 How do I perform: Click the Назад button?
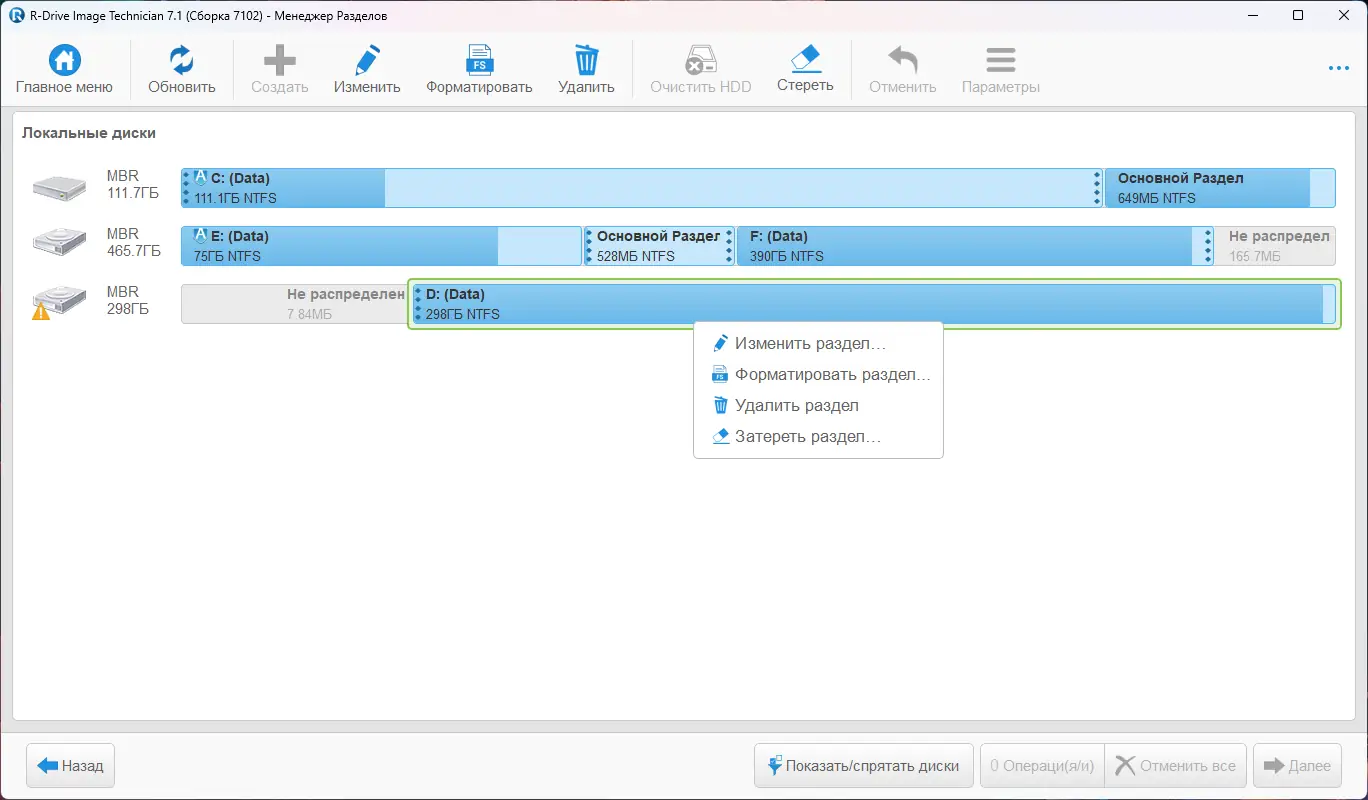pos(71,766)
